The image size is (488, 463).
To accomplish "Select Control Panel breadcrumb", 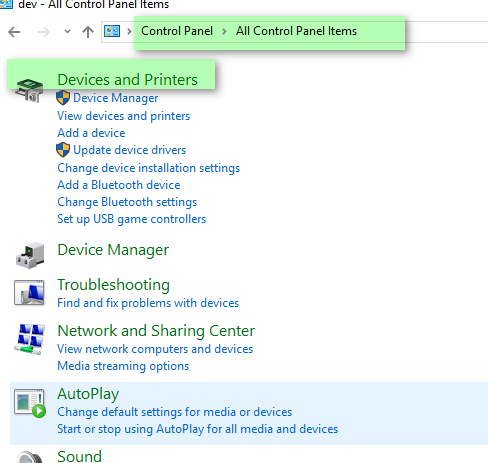I will pyautogui.click(x=177, y=31).
